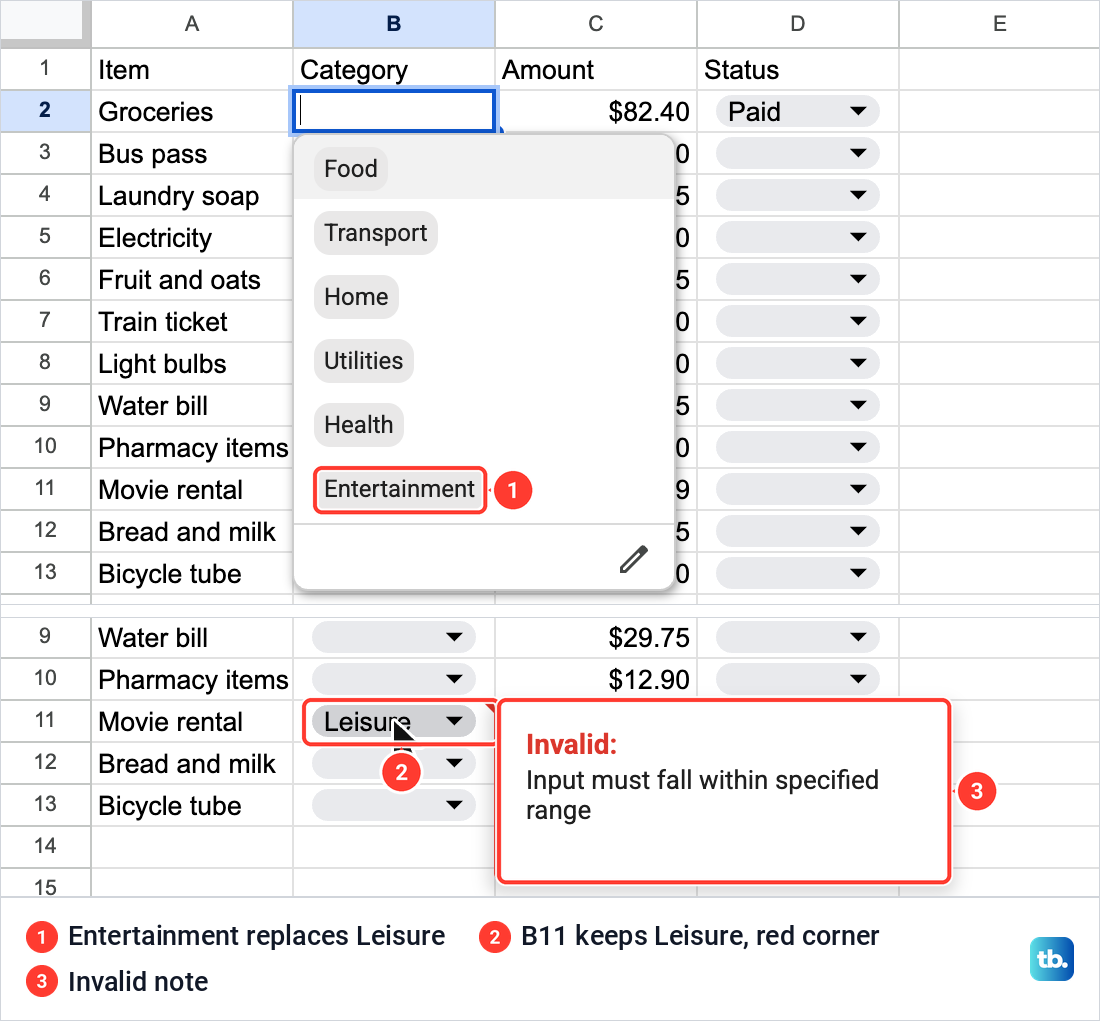The height and width of the screenshot is (1021, 1100).
Task: Select the Train ticket cell
Action: coord(192,322)
